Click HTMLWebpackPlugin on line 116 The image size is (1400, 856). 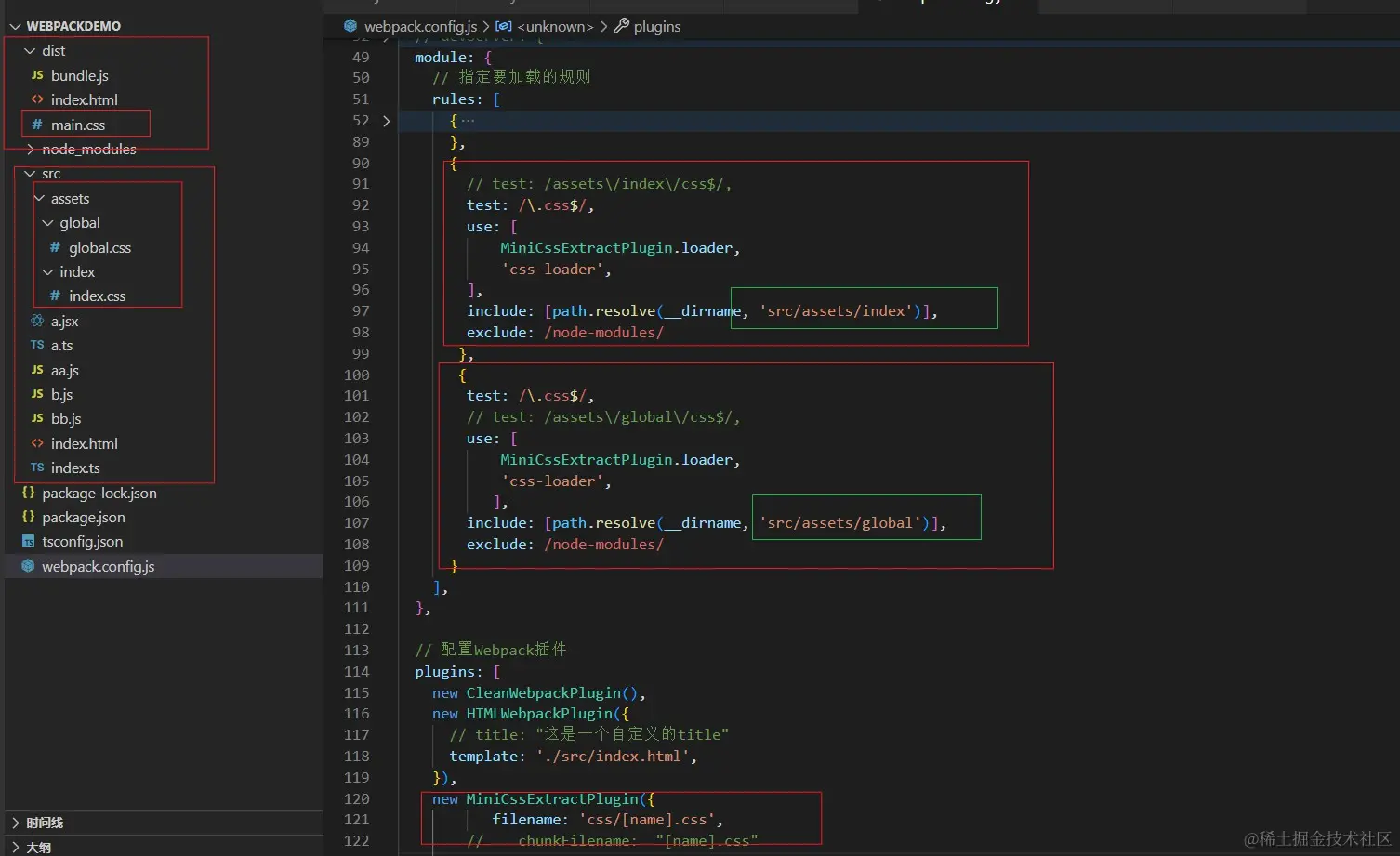click(x=539, y=714)
